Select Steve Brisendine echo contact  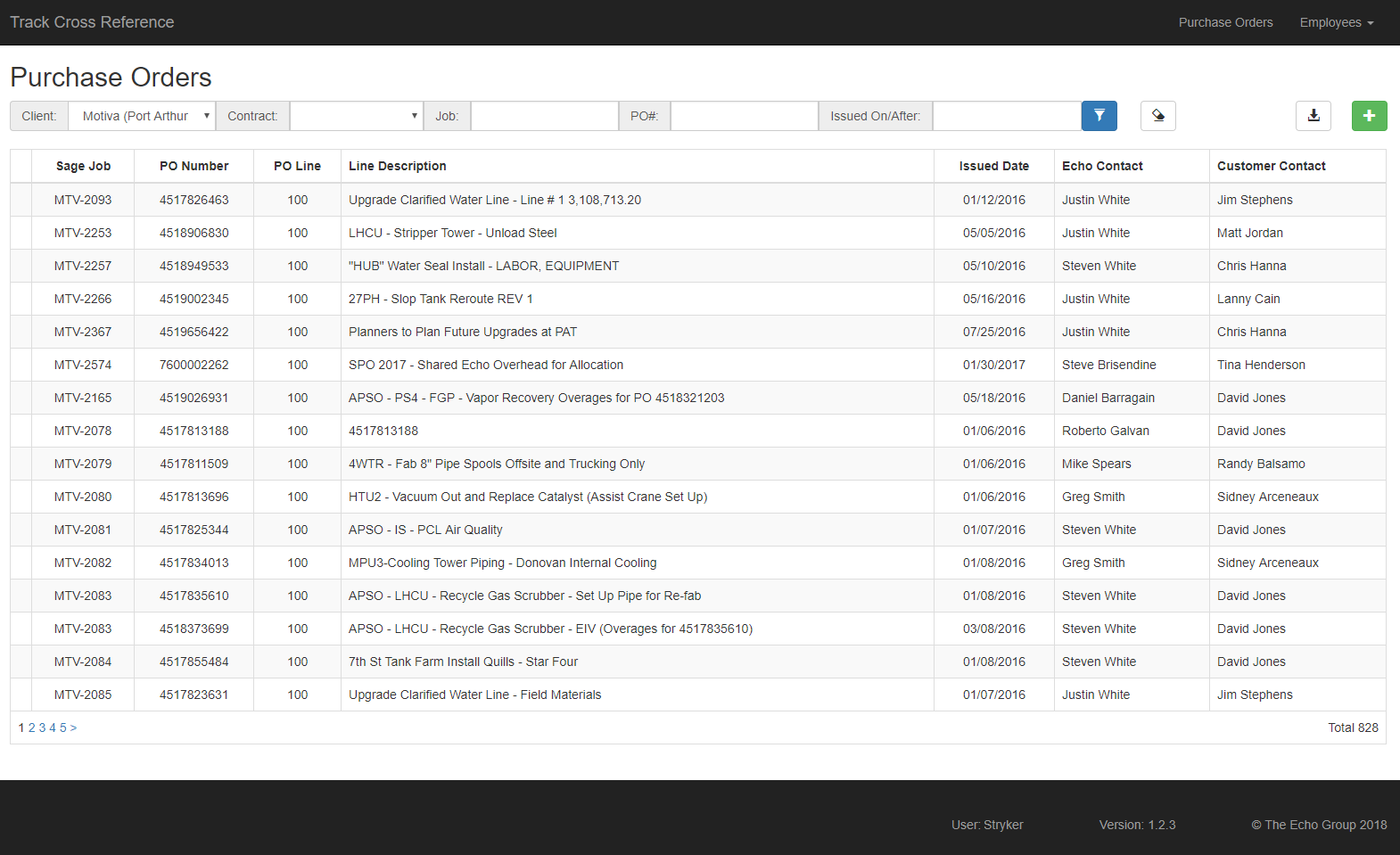pos(1108,365)
